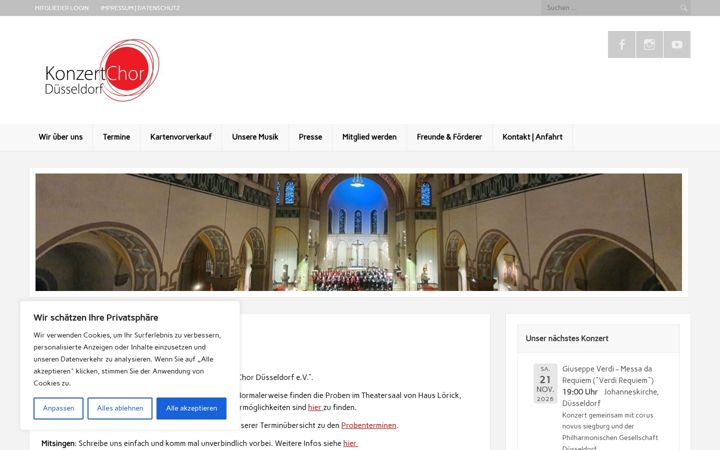Click 'Wir schätzen Ihre Privatsphäre' heading
The height and width of the screenshot is (450, 720).
pos(96,317)
